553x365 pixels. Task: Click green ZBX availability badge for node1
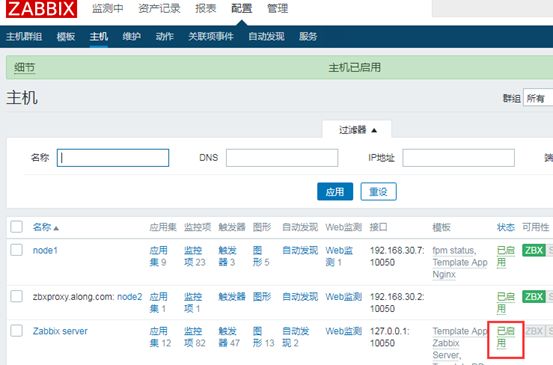click(x=534, y=250)
